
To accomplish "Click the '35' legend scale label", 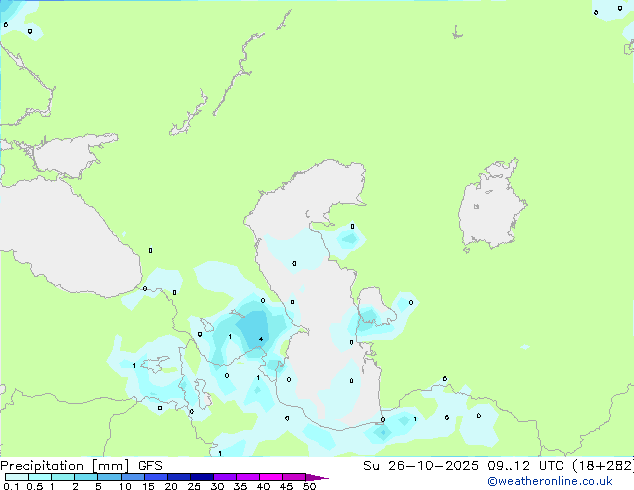I will coord(240,486).
